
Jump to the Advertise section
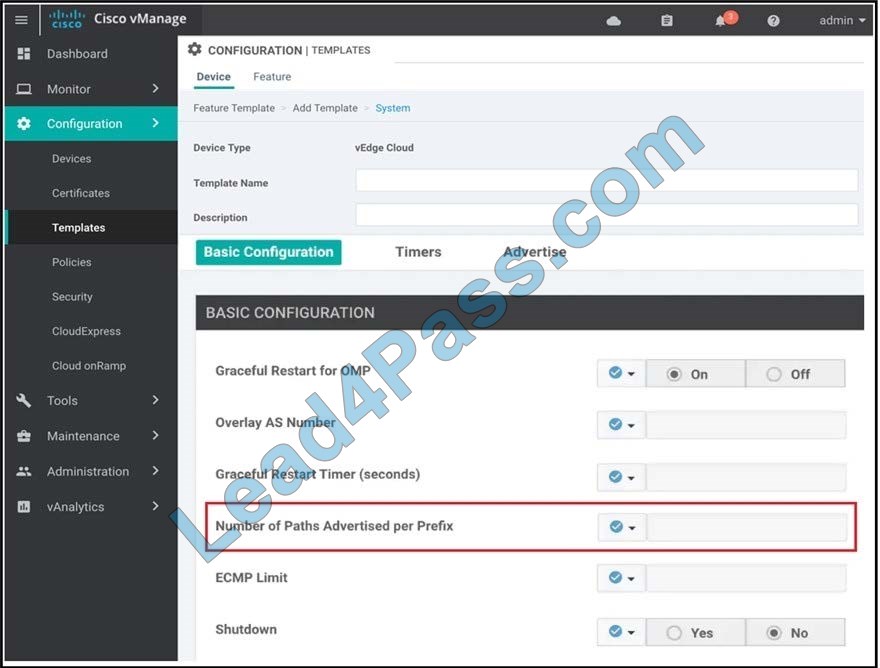coord(535,252)
